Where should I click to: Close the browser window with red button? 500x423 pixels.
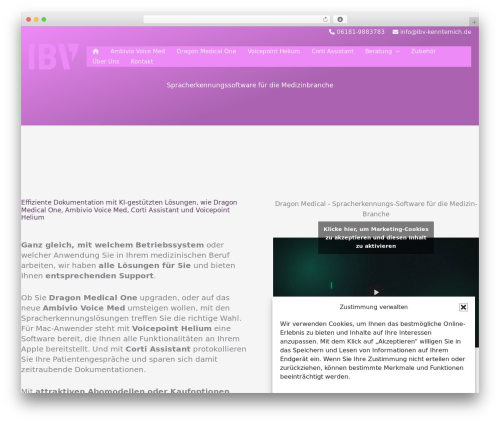tap(29, 20)
